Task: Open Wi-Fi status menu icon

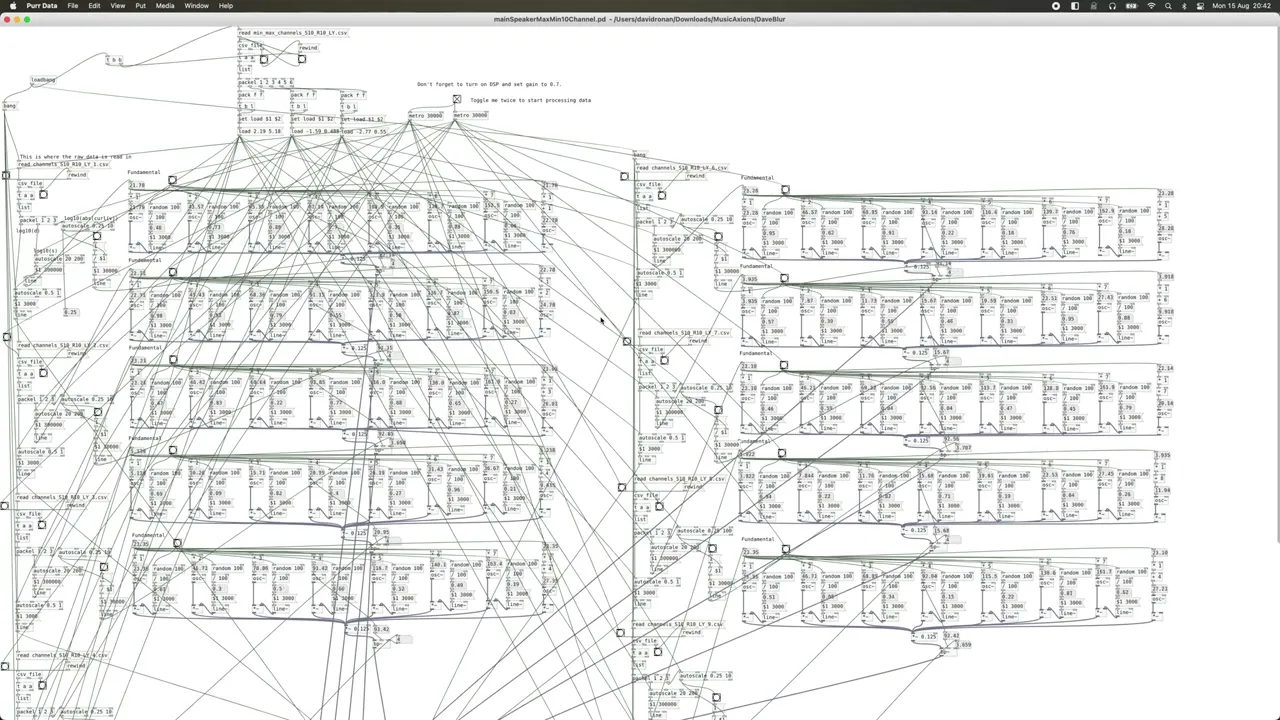Action: click(x=1150, y=6)
